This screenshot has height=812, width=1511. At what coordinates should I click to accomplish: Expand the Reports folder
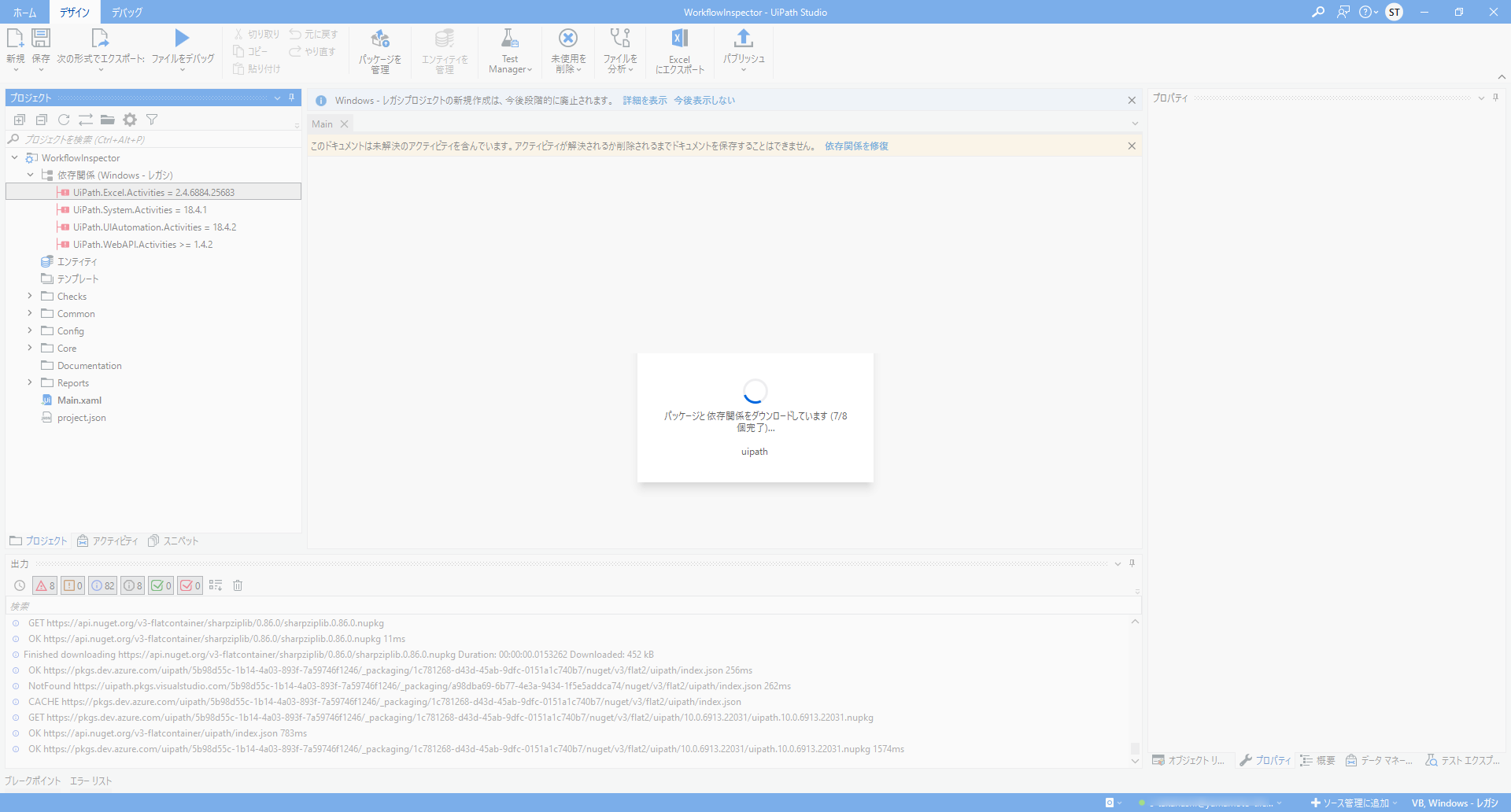[30, 383]
